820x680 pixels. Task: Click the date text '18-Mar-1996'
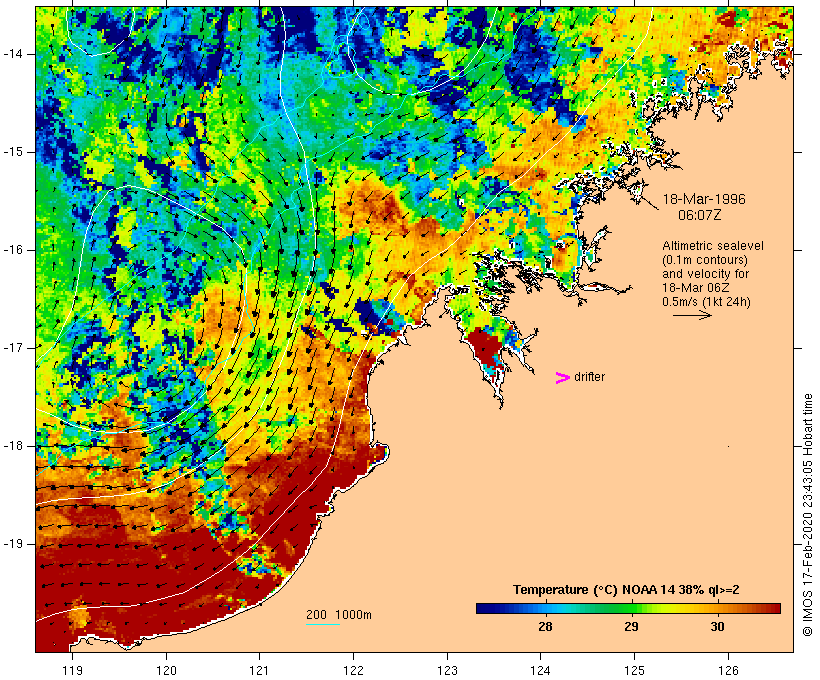point(704,199)
